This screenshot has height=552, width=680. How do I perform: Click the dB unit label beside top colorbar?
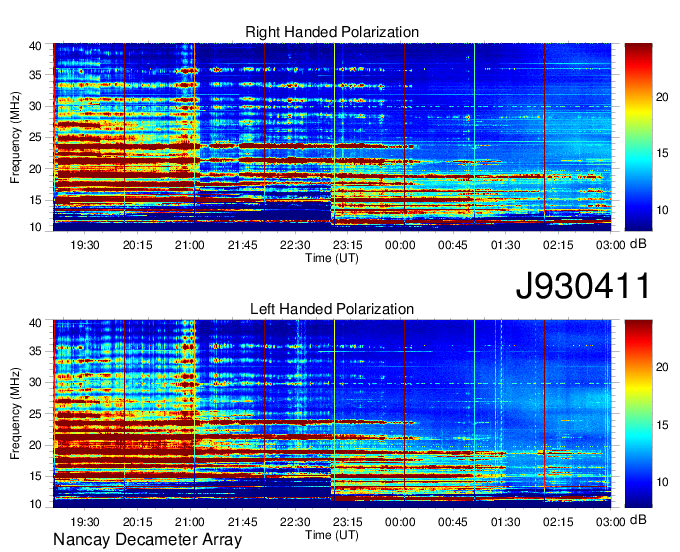tap(638, 244)
